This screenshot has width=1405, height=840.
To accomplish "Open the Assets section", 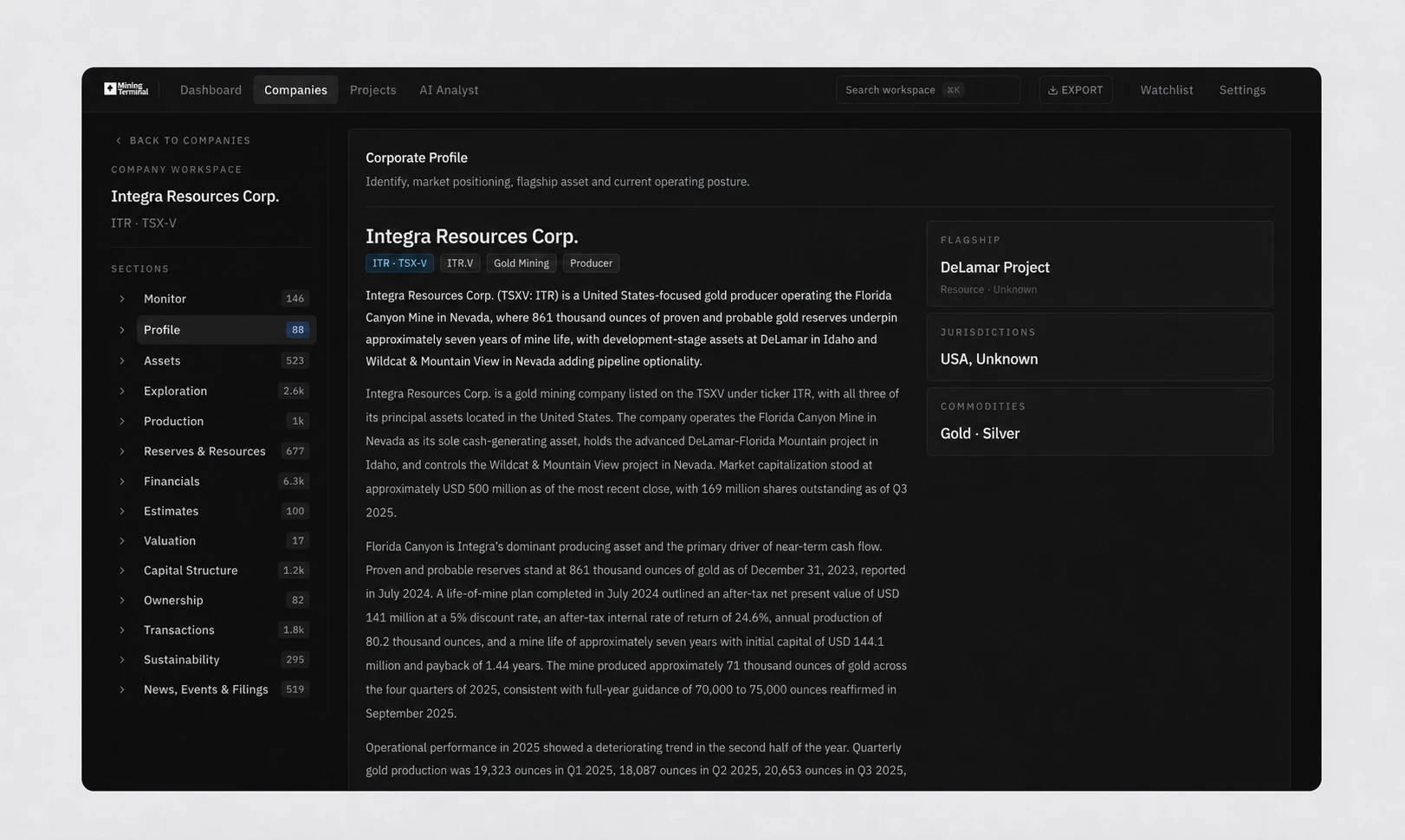I will 226,361.
